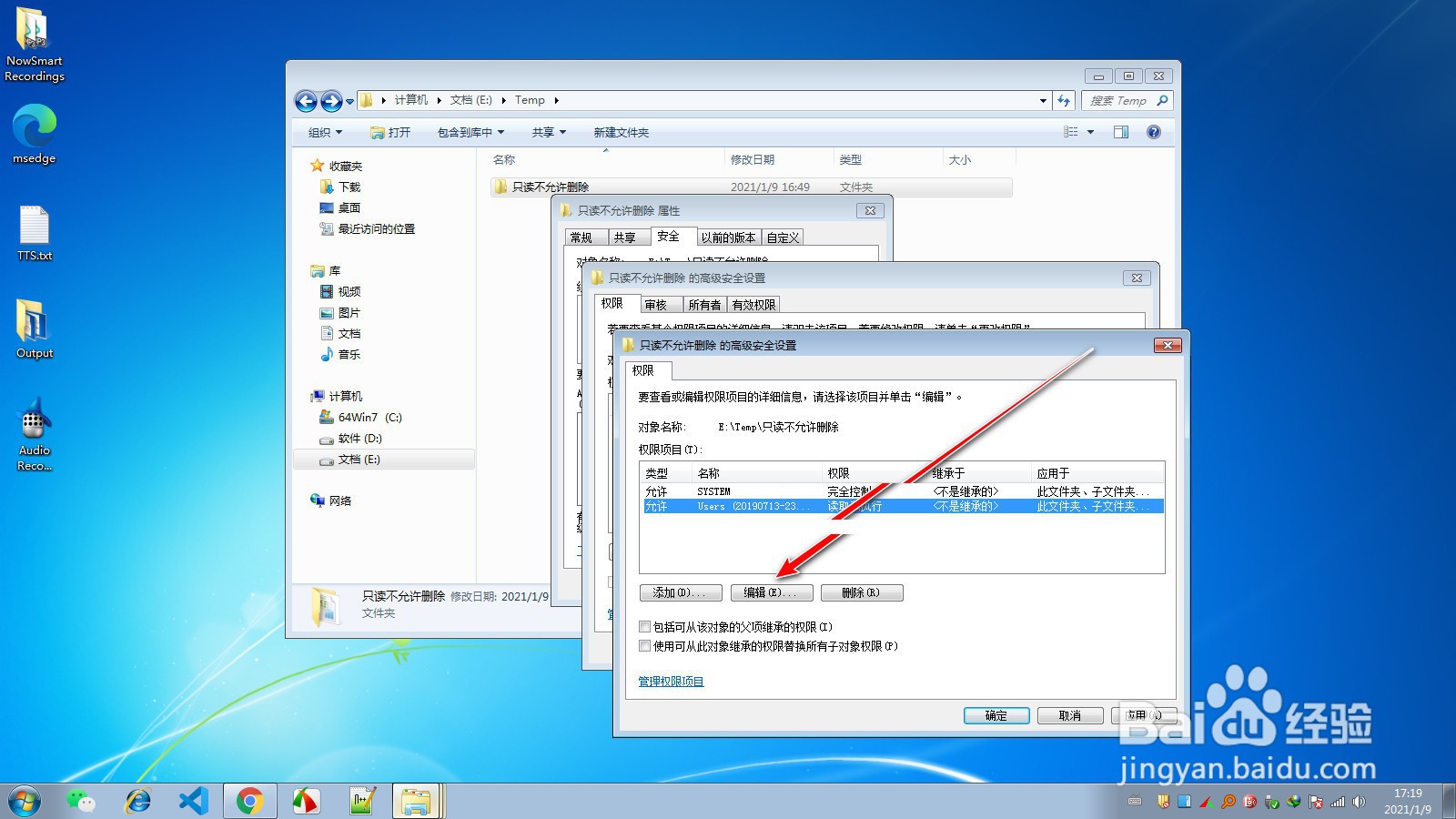Click the volume speaker tray icon
The width and height of the screenshot is (1456, 819).
(1360, 802)
